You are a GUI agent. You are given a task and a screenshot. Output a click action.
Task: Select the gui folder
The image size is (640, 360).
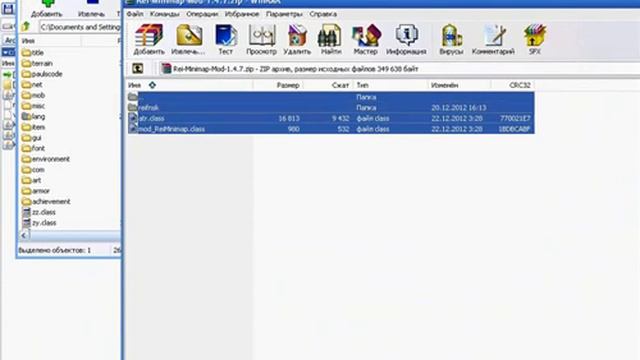pyautogui.click(x=32, y=138)
